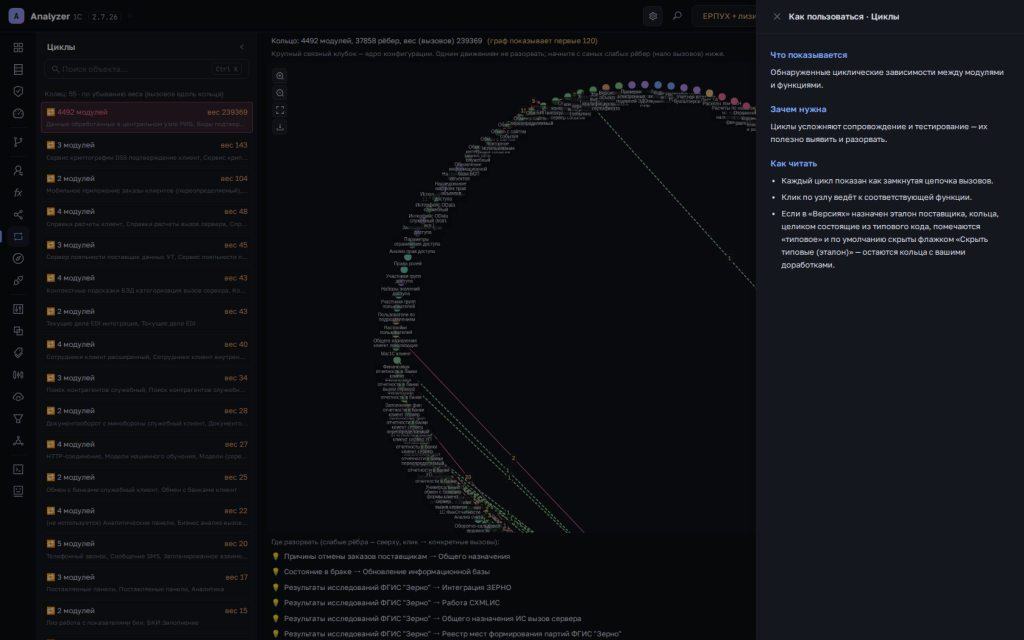This screenshot has height=640, width=1024.
Task: Click the Analyzer logo in the header
Action: tap(16, 16)
